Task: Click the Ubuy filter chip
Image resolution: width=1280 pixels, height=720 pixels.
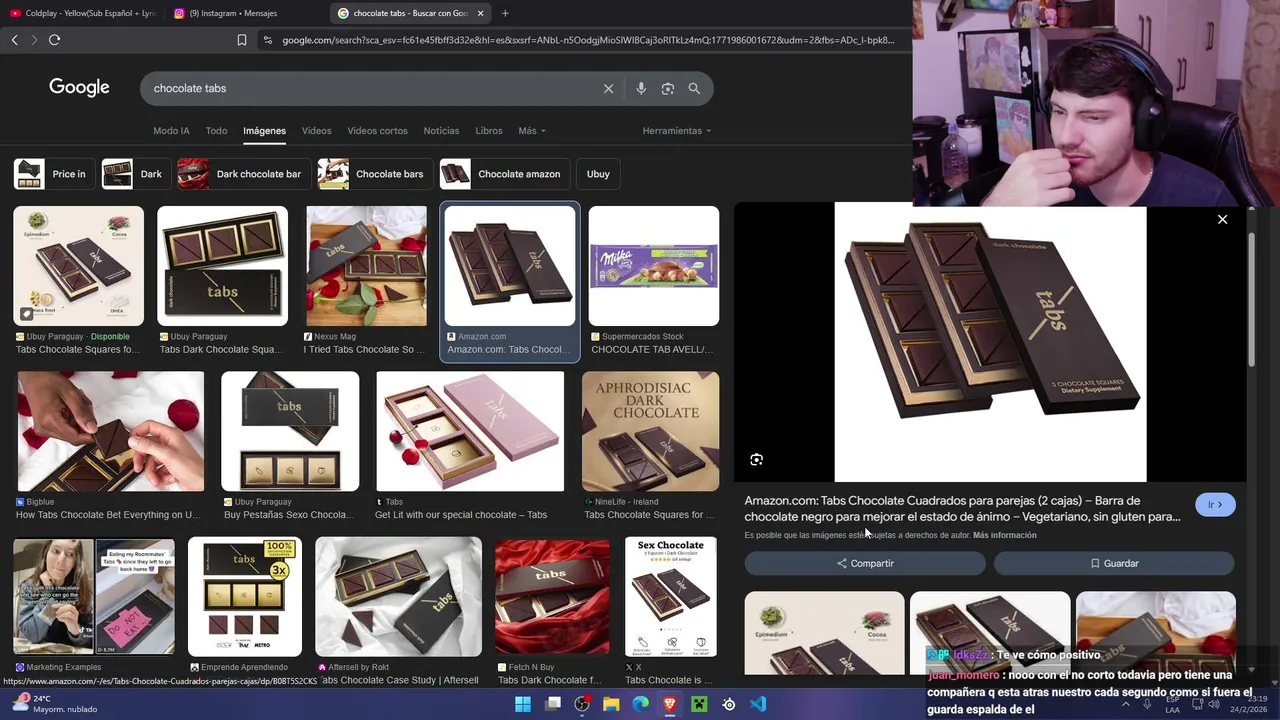Action: [598, 174]
